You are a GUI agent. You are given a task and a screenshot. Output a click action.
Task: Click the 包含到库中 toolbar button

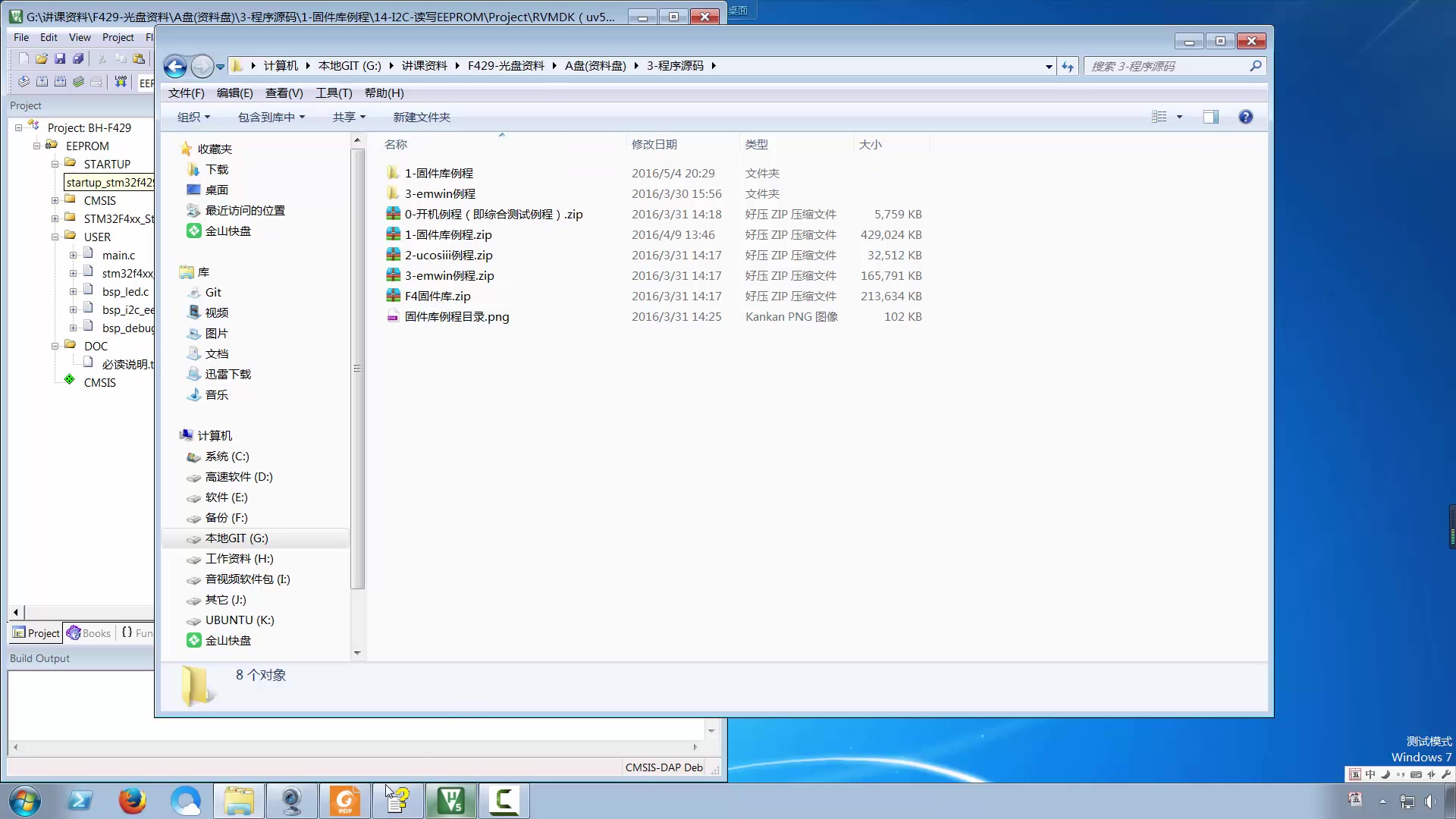pyautogui.click(x=270, y=117)
